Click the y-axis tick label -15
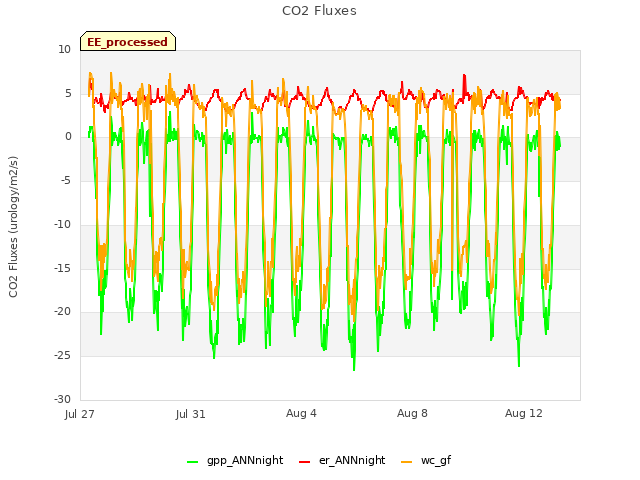 click(x=62, y=268)
